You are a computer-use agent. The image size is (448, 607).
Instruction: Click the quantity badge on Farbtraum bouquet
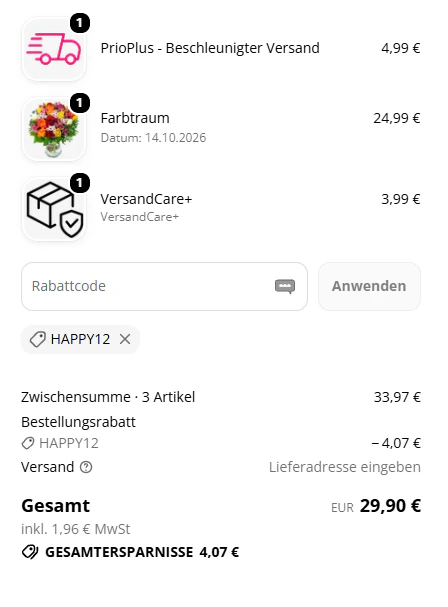click(x=80, y=103)
